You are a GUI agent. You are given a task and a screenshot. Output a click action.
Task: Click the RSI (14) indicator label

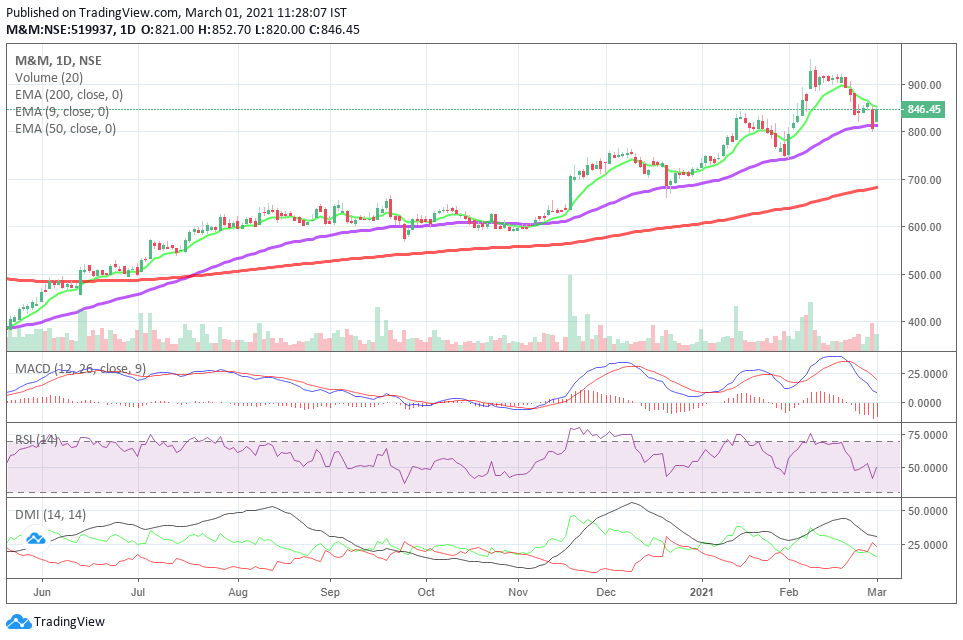[x=37, y=439]
